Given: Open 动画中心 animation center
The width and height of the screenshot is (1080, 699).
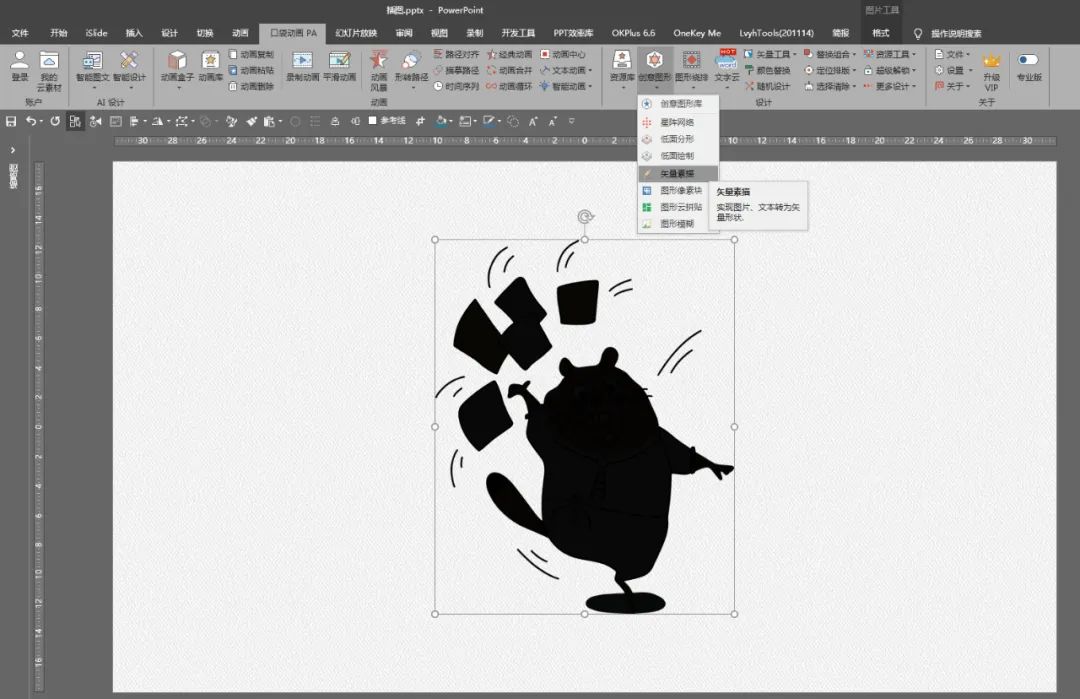Looking at the screenshot, I should (563, 54).
